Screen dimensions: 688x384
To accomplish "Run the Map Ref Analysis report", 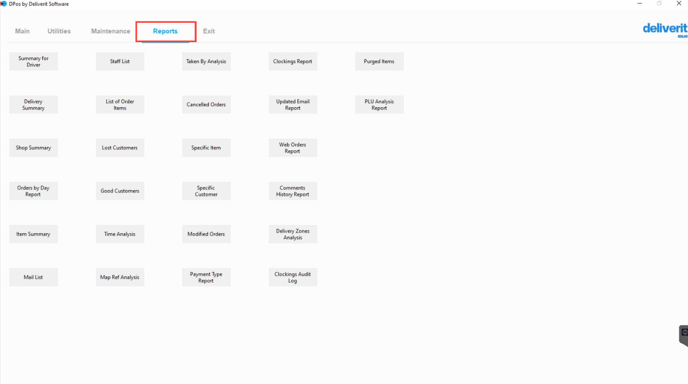I will (120, 277).
